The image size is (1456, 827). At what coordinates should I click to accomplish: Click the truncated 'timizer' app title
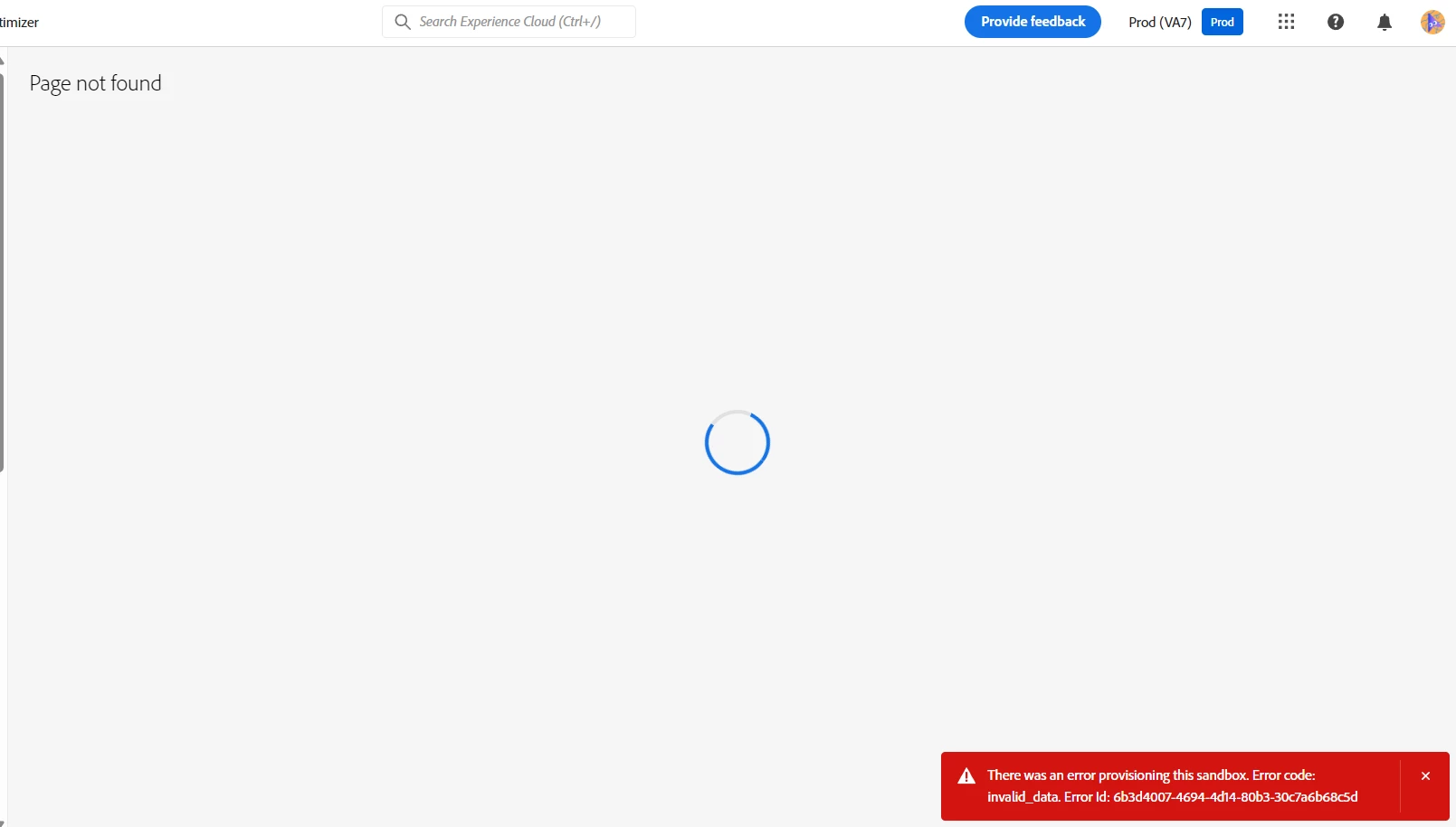(19, 22)
